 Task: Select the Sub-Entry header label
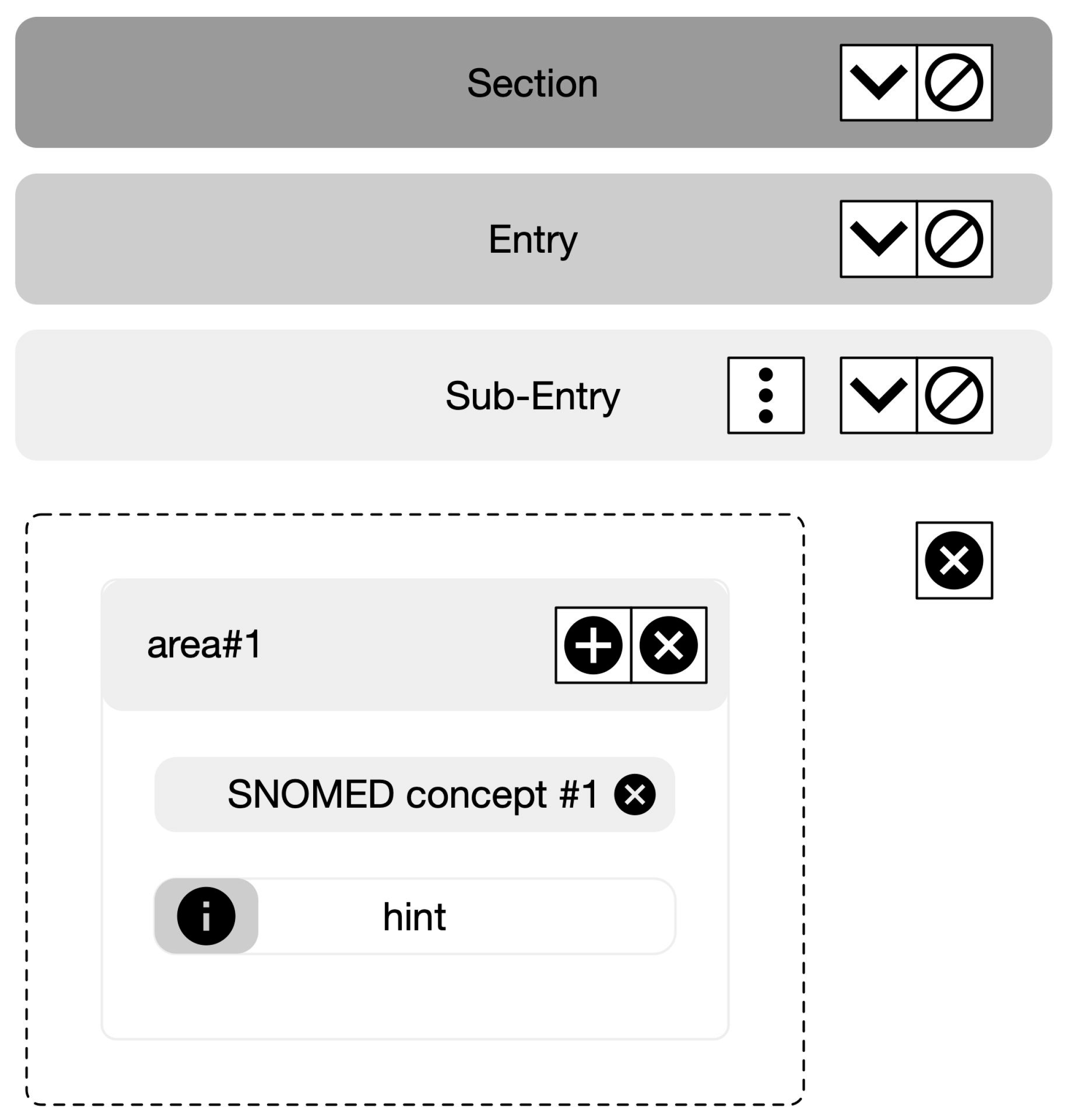(x=532, y=396)
